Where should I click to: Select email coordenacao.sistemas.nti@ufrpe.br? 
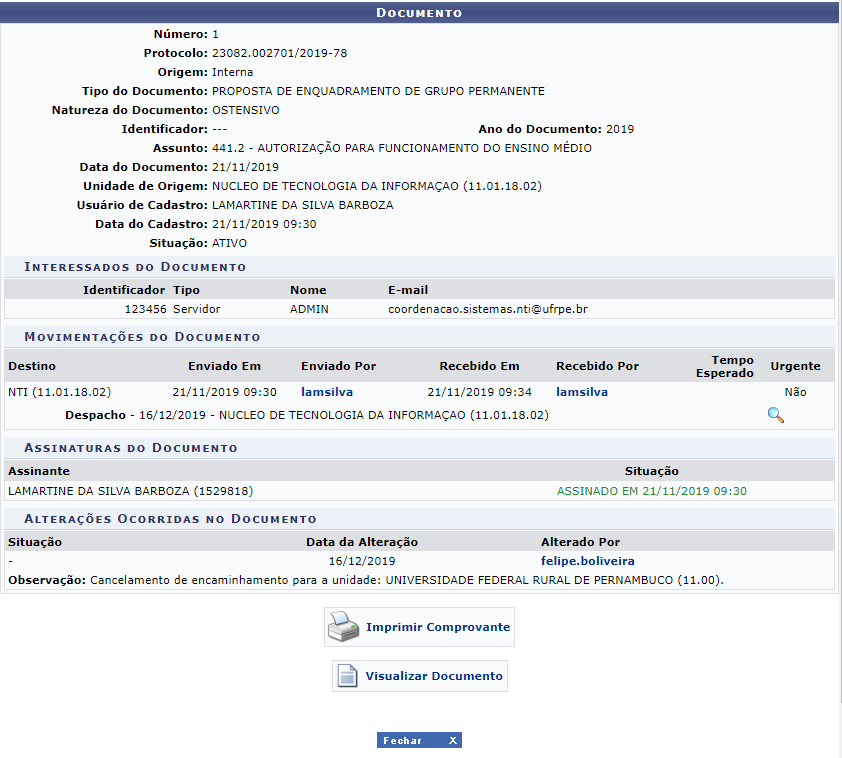coord(488,309)
